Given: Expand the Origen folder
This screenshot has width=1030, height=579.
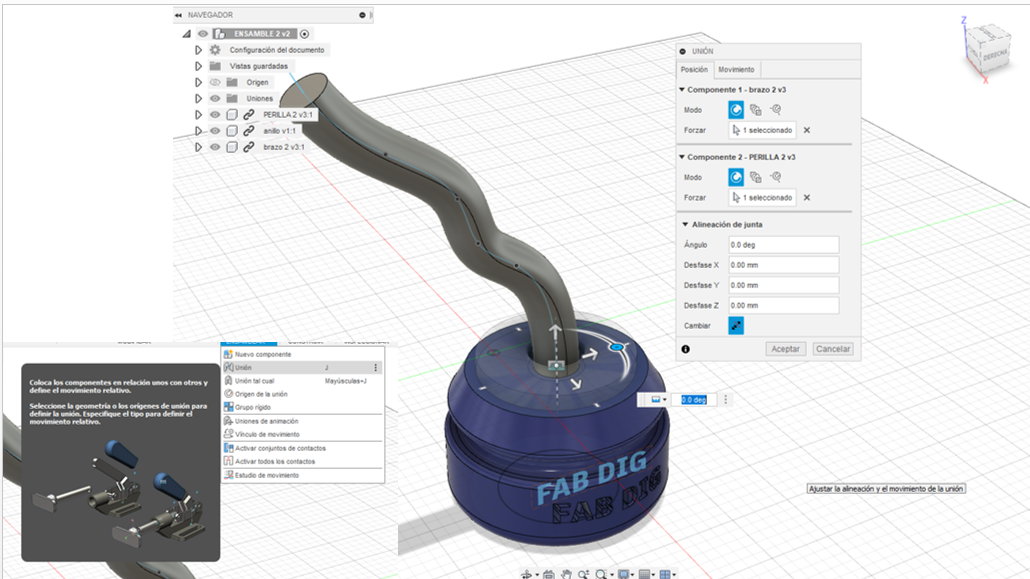Looking at the screenshot, I should pos(198,82).
